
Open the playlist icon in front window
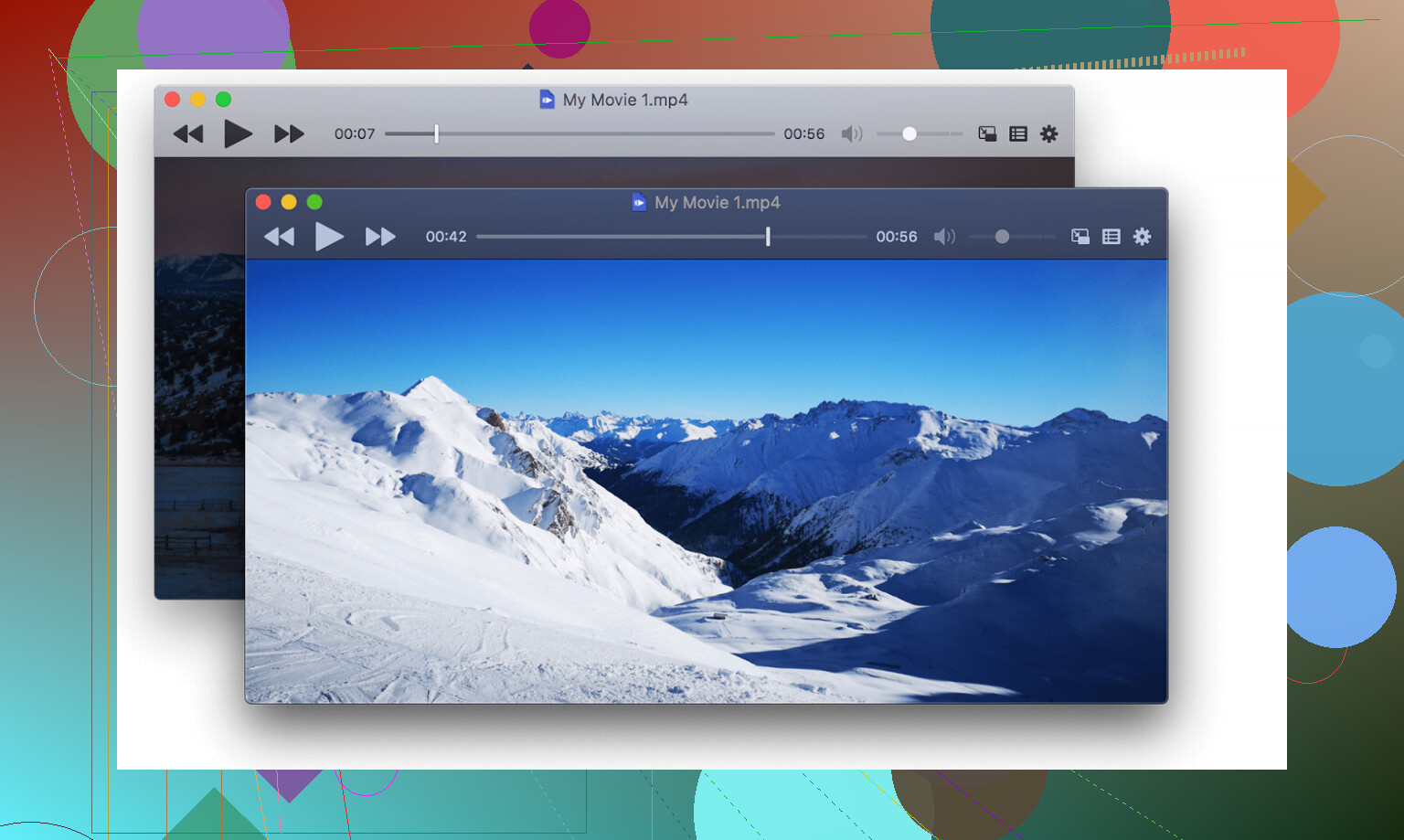point(1111,237)
